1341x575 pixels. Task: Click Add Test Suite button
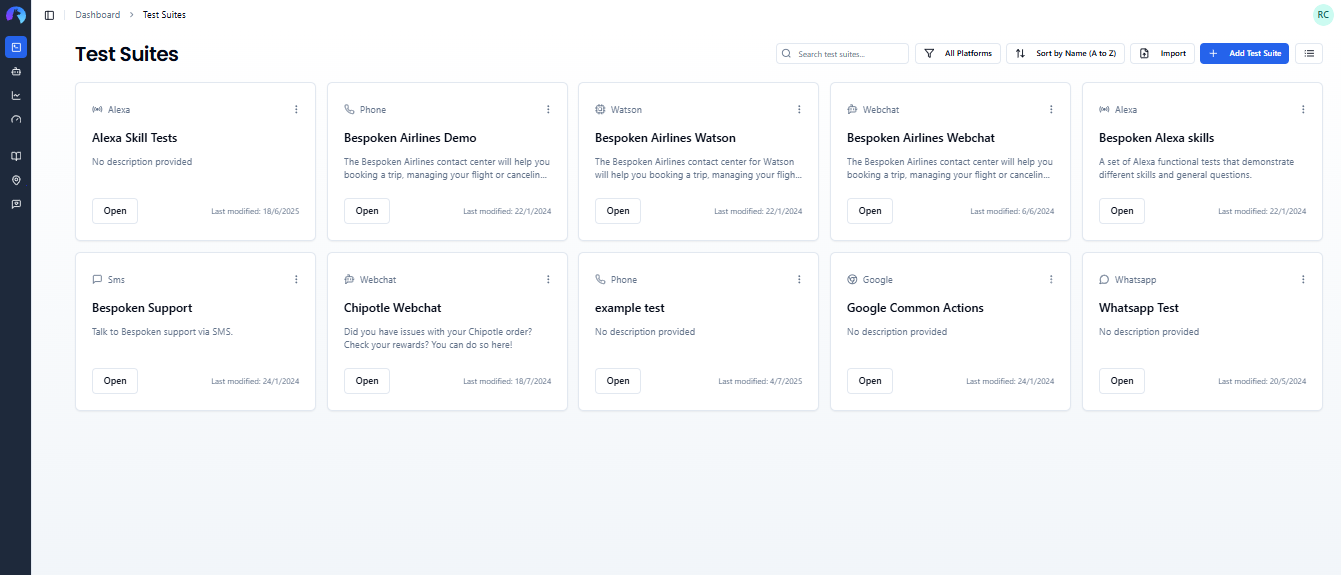tap(1244, 53)
